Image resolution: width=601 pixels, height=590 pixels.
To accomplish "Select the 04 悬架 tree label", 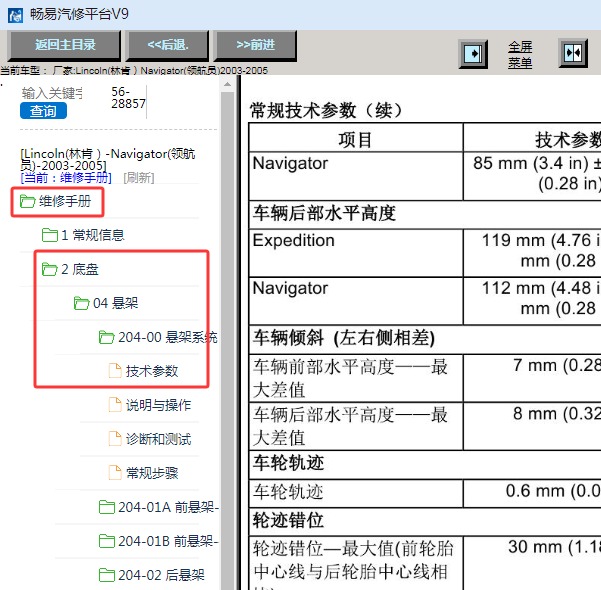I will (x=115, y=303).
